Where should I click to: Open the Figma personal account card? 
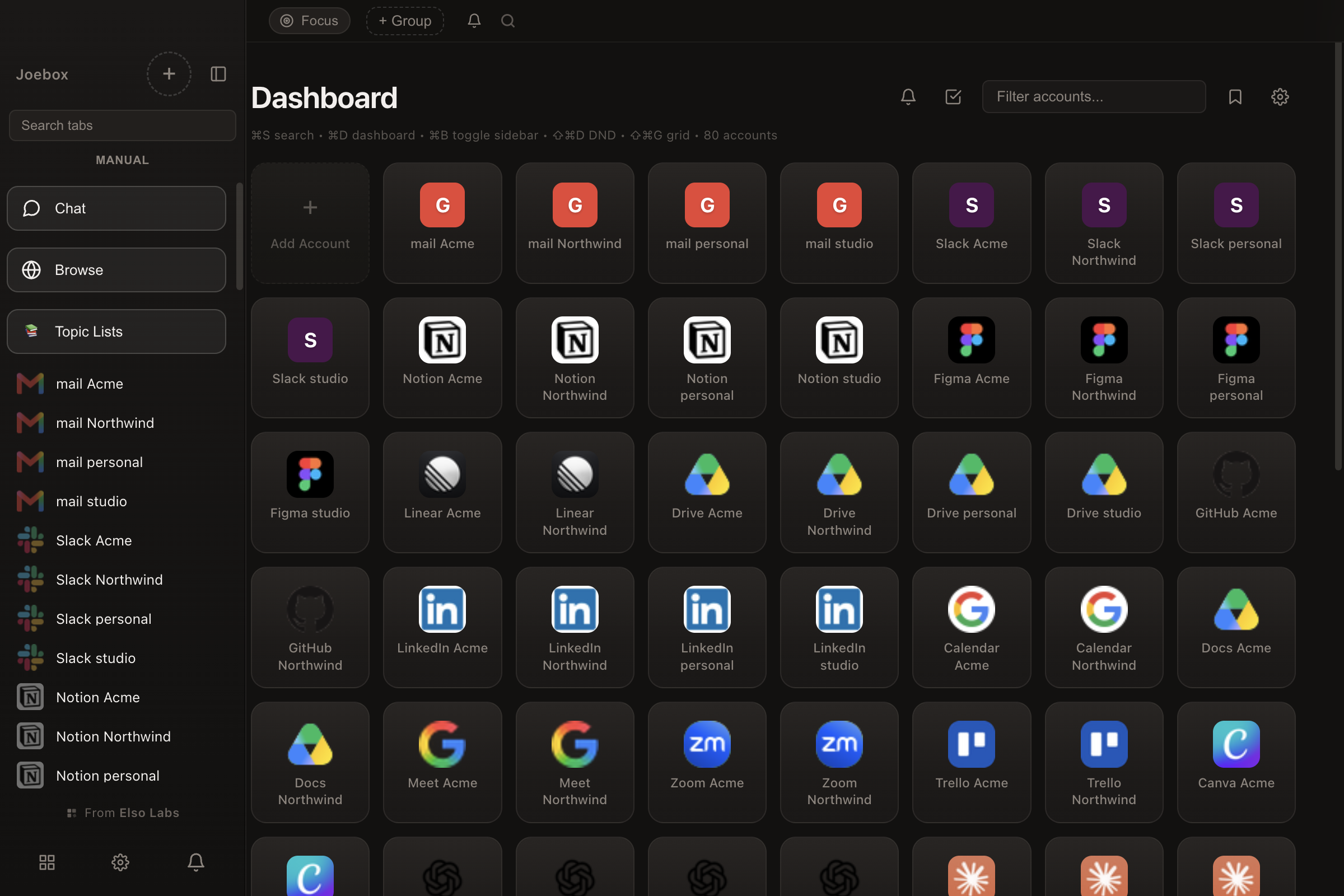click(1236, 358)
